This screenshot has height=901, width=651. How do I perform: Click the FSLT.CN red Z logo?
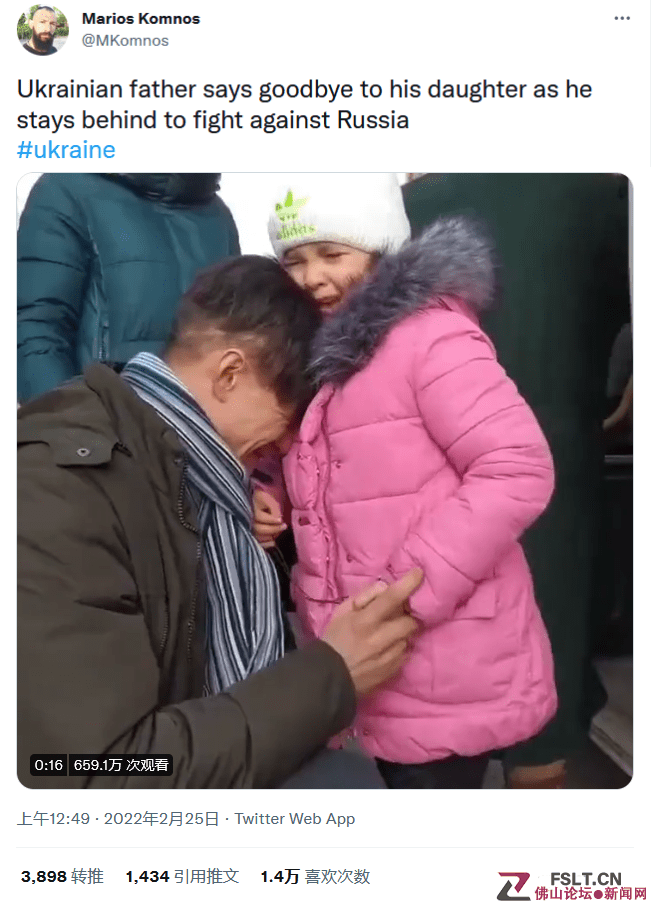pyautogui.click(x=513, y=885)
